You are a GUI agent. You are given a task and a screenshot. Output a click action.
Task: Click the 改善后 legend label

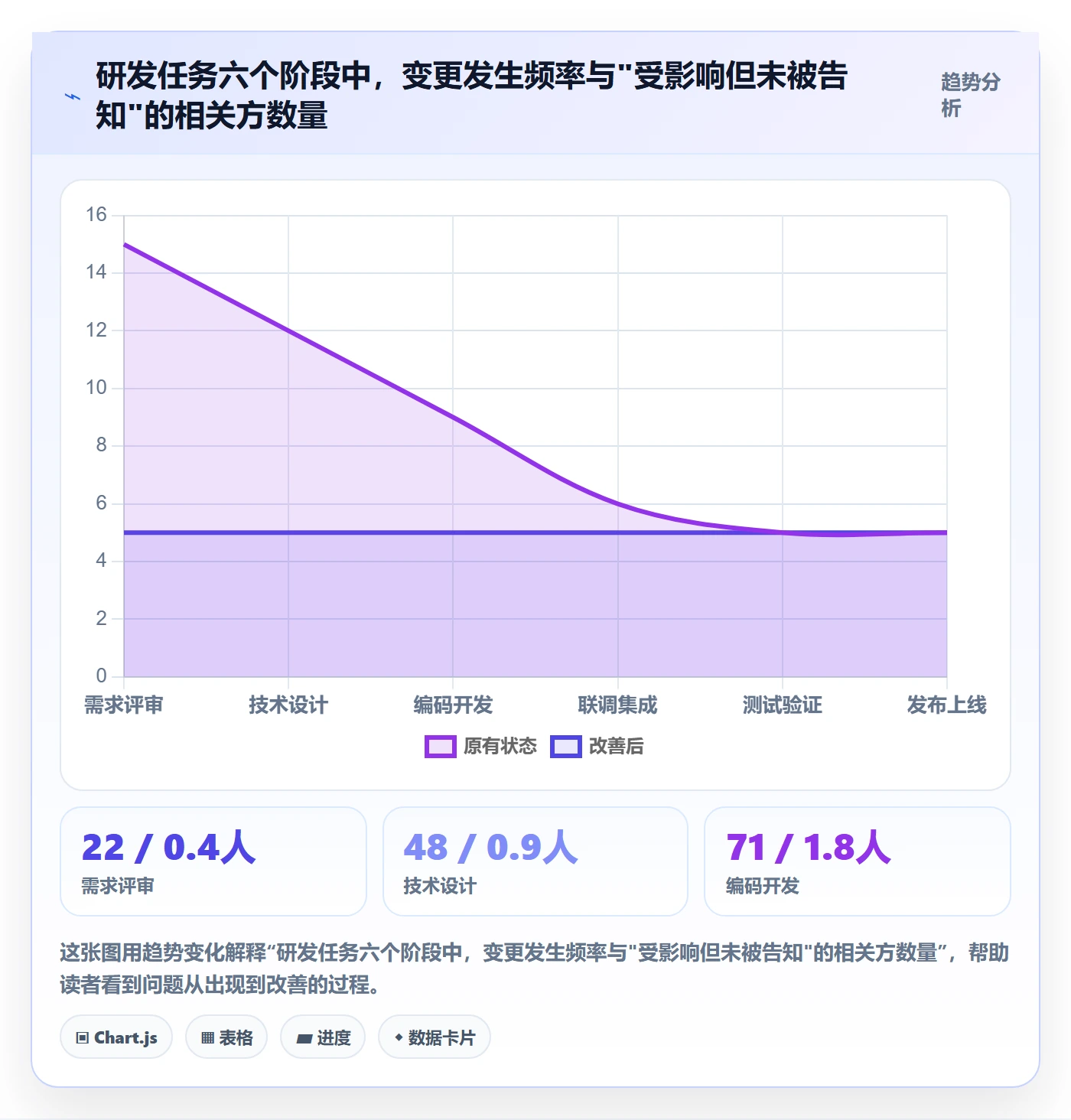pos(617,747)
